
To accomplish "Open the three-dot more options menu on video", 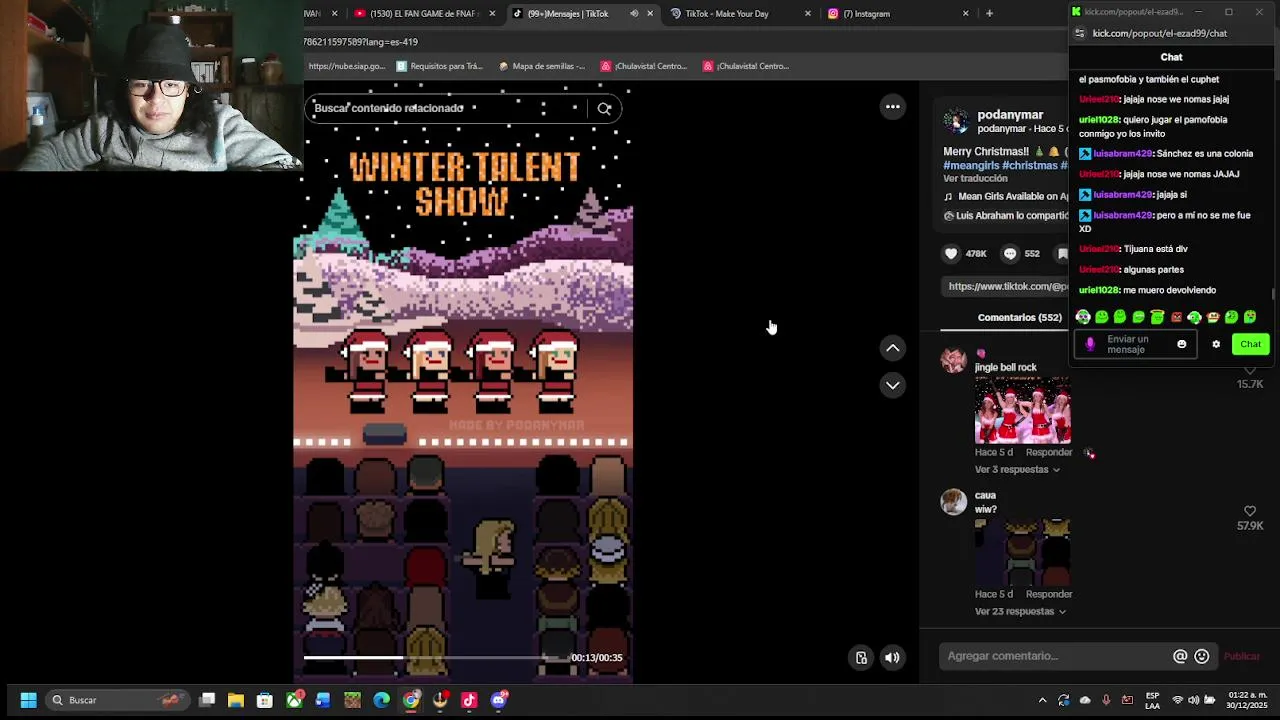I will (x=893, y=107).
